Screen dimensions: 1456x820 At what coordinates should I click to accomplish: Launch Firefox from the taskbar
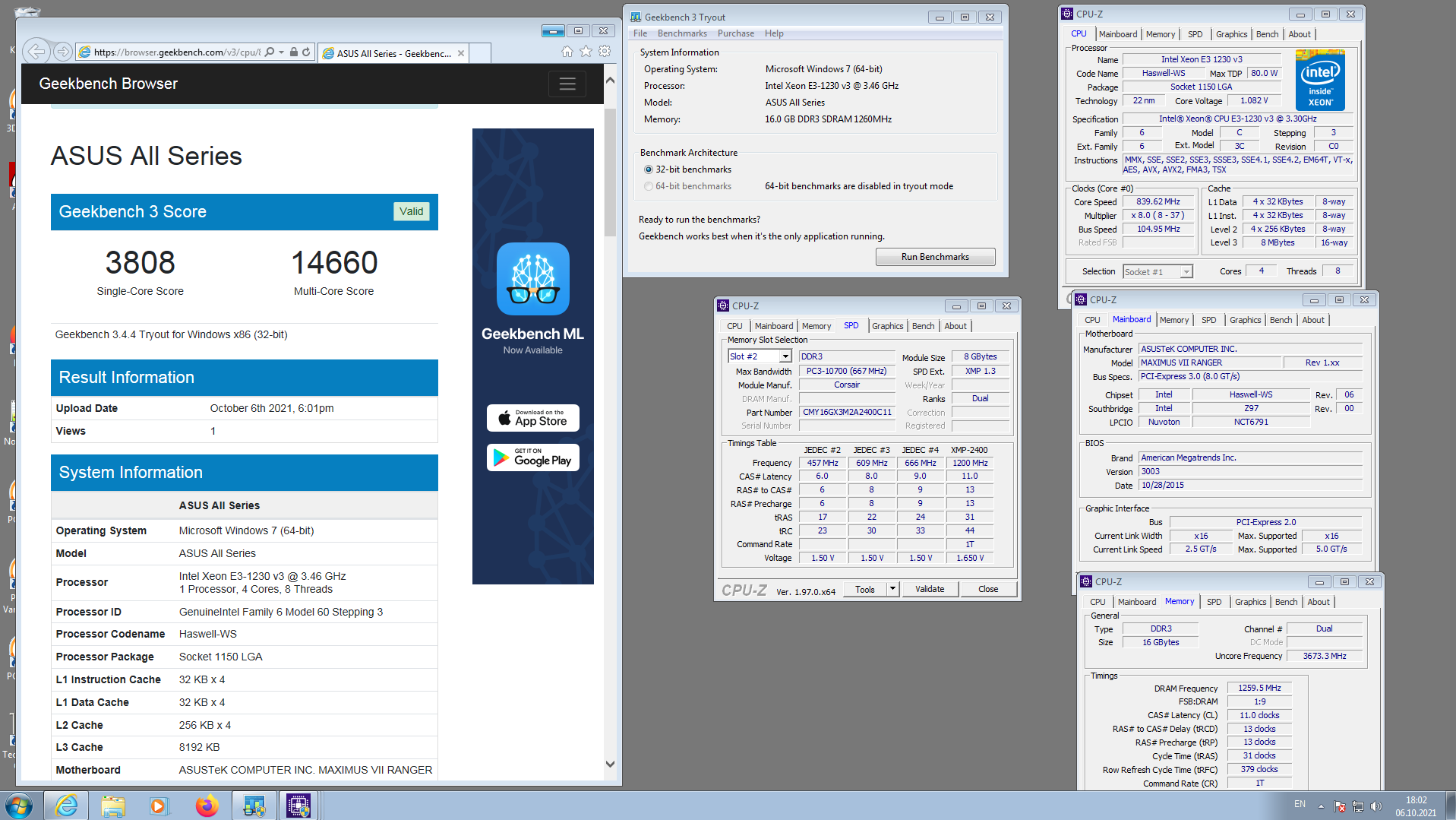coord(206,806)
